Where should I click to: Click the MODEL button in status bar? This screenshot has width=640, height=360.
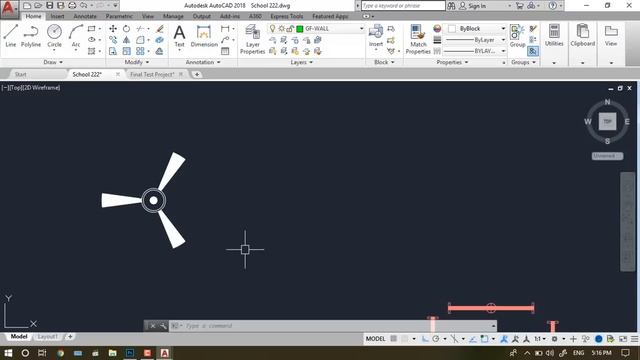[x=375, y=339]
